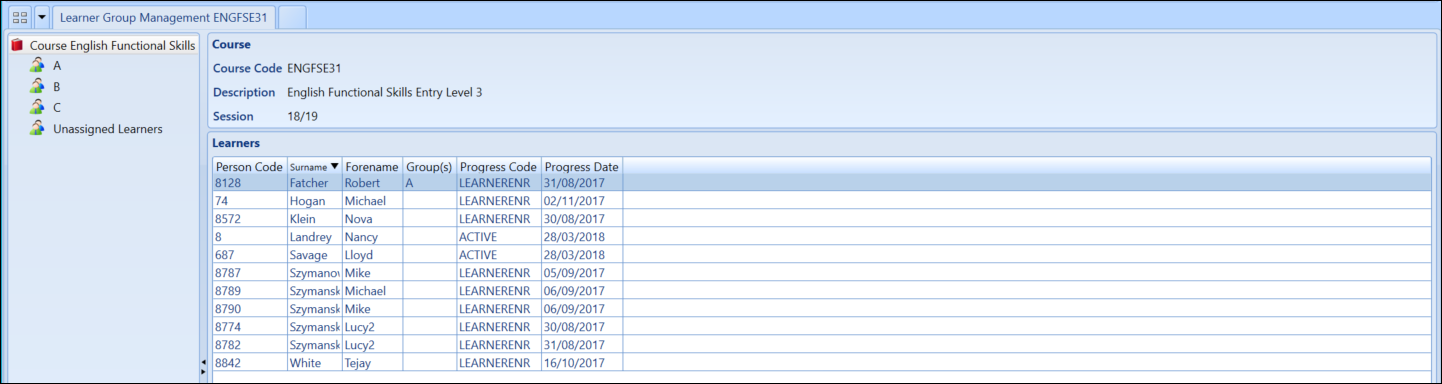
Task: Select group A in the tree
Action: [57, 65]
